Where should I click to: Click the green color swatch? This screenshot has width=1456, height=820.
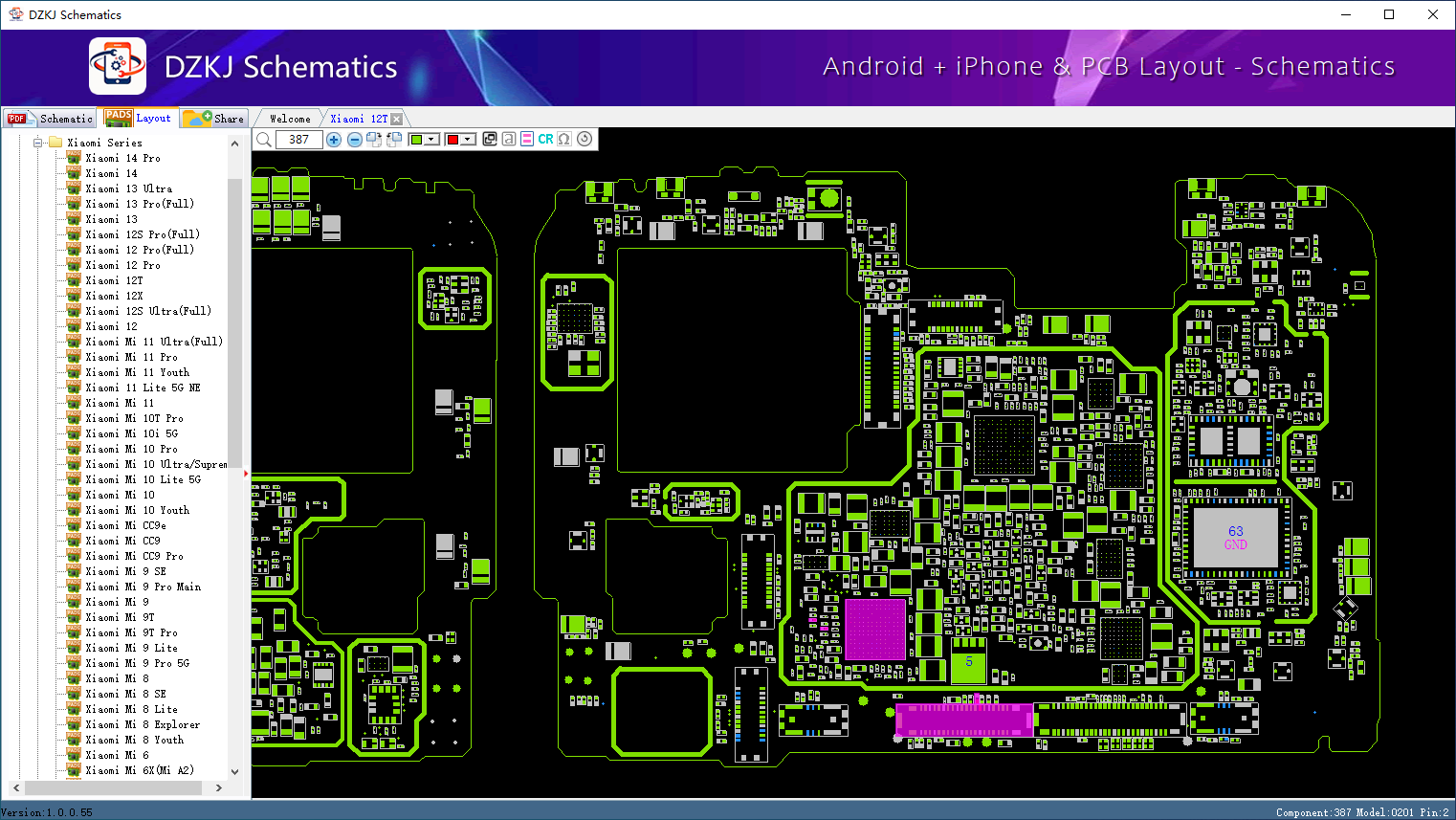pos(416,140)
